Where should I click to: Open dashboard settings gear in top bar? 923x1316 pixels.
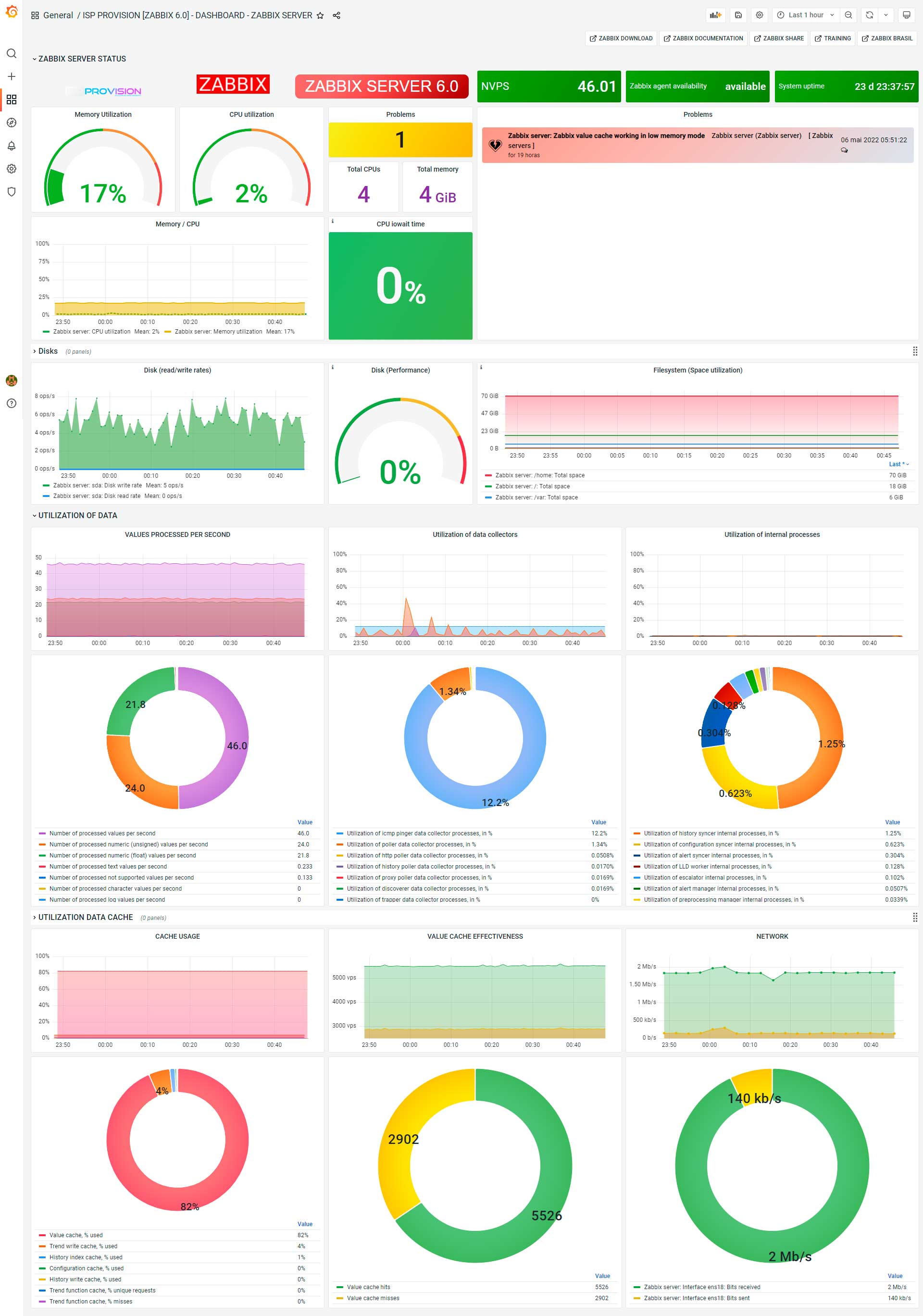[x=760, y=15]
